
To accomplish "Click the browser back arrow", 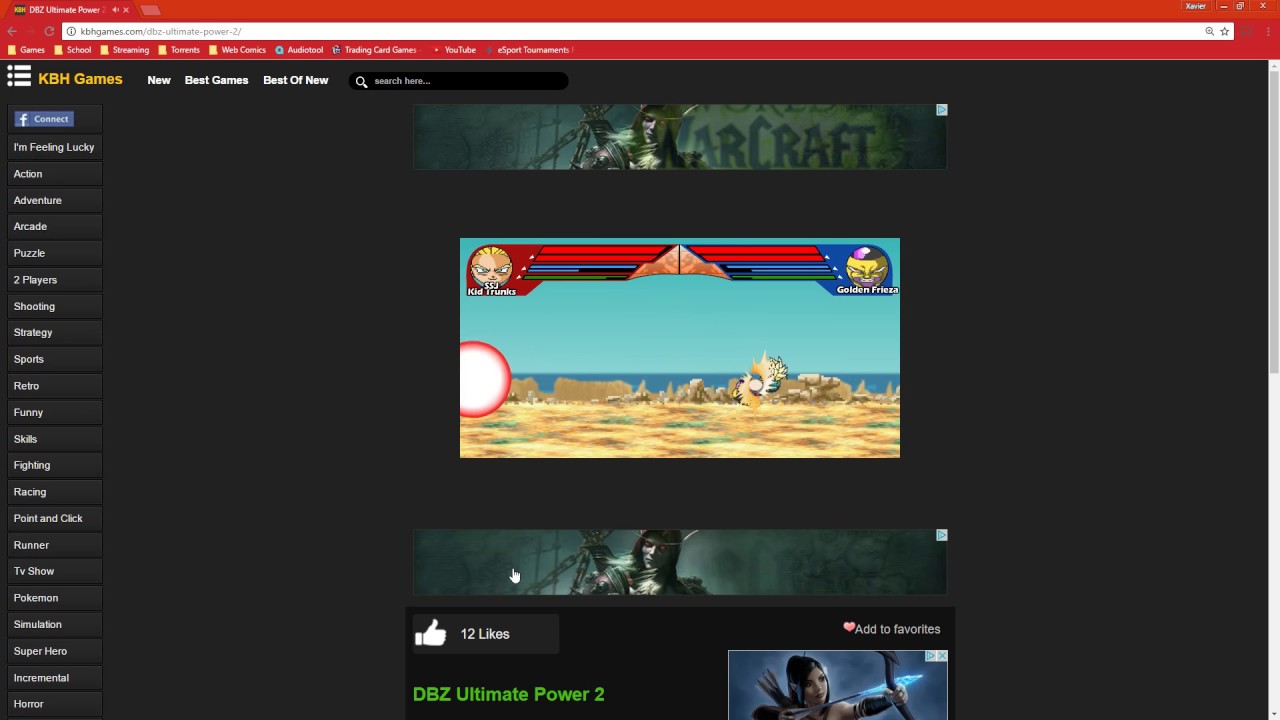I will pos(12,31).
